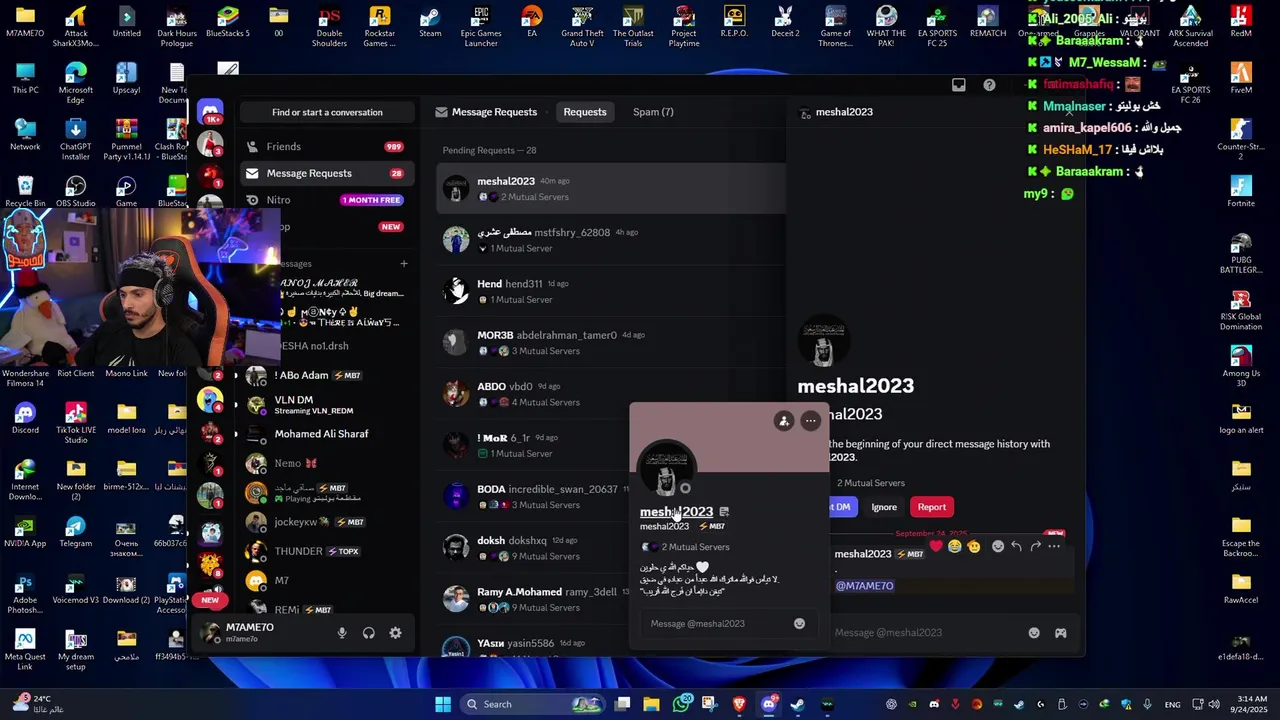The height and width of the screenshot is (720, 1280).
Task: Open emoji picker in main message bar
Action: point(1034,632)
